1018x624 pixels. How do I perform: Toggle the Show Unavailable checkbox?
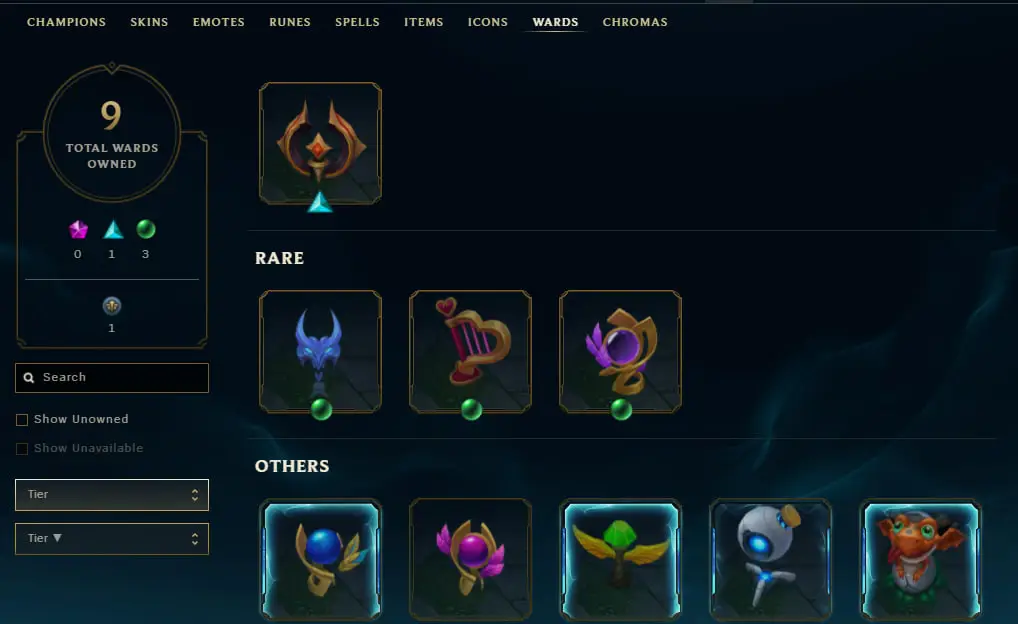(21, 449)
